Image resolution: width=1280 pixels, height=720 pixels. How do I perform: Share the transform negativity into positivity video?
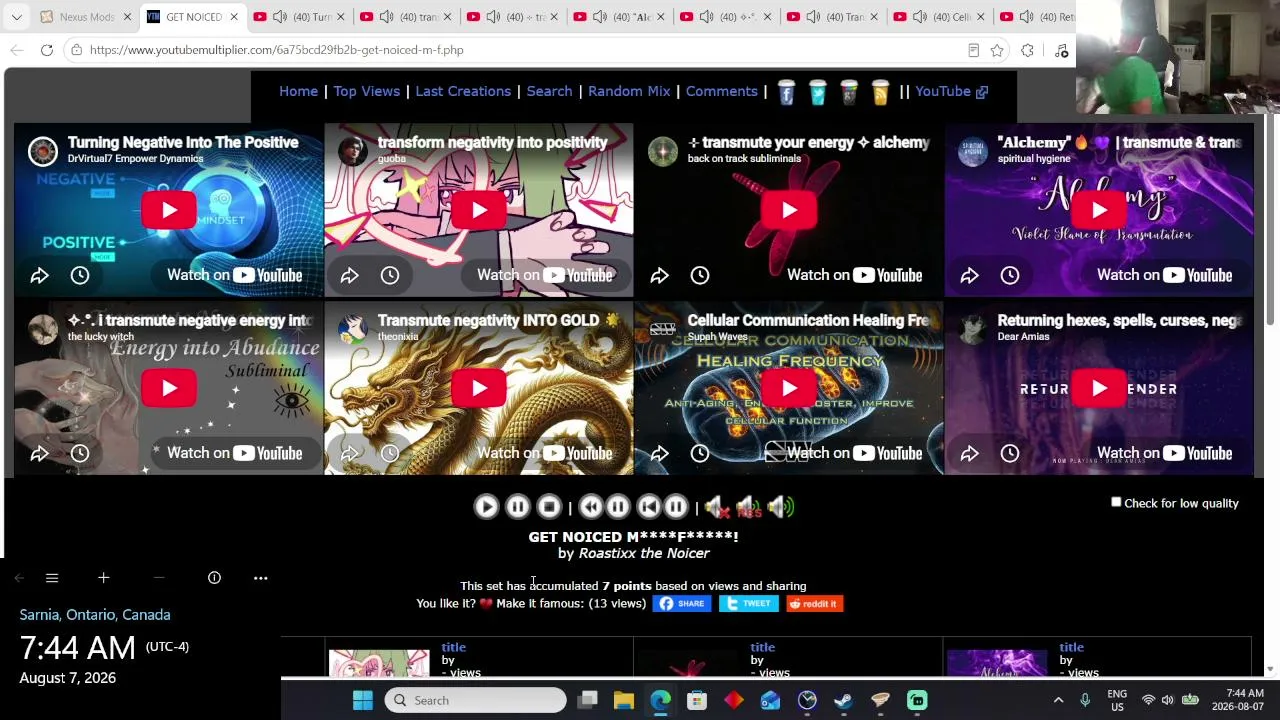(x=349, y=275)
